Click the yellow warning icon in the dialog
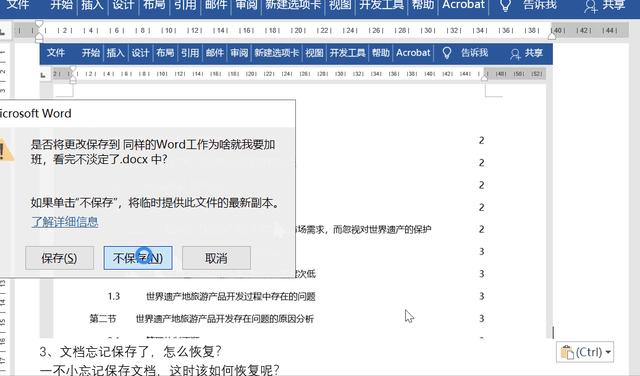Viewport: 640px width, 376px height. tap(6, 150)
